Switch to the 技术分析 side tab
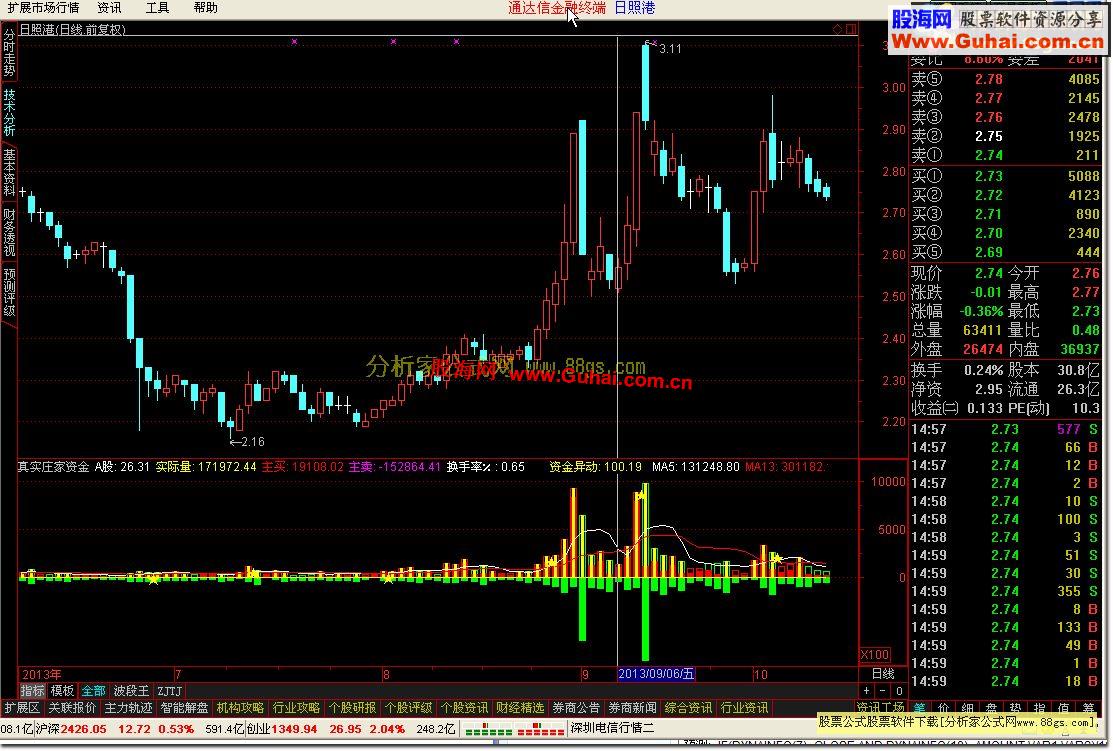Viewport: 1113px width, 751px height. tap(9, 112)
